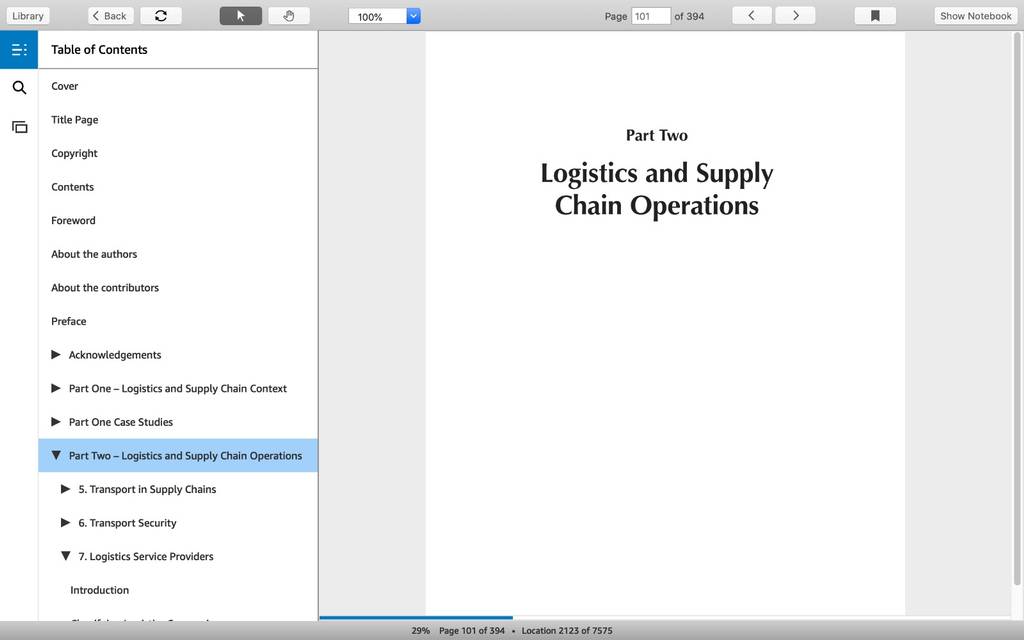
Task: Open the flashcards icon in sidebar
Action: (x=20, y=127)
